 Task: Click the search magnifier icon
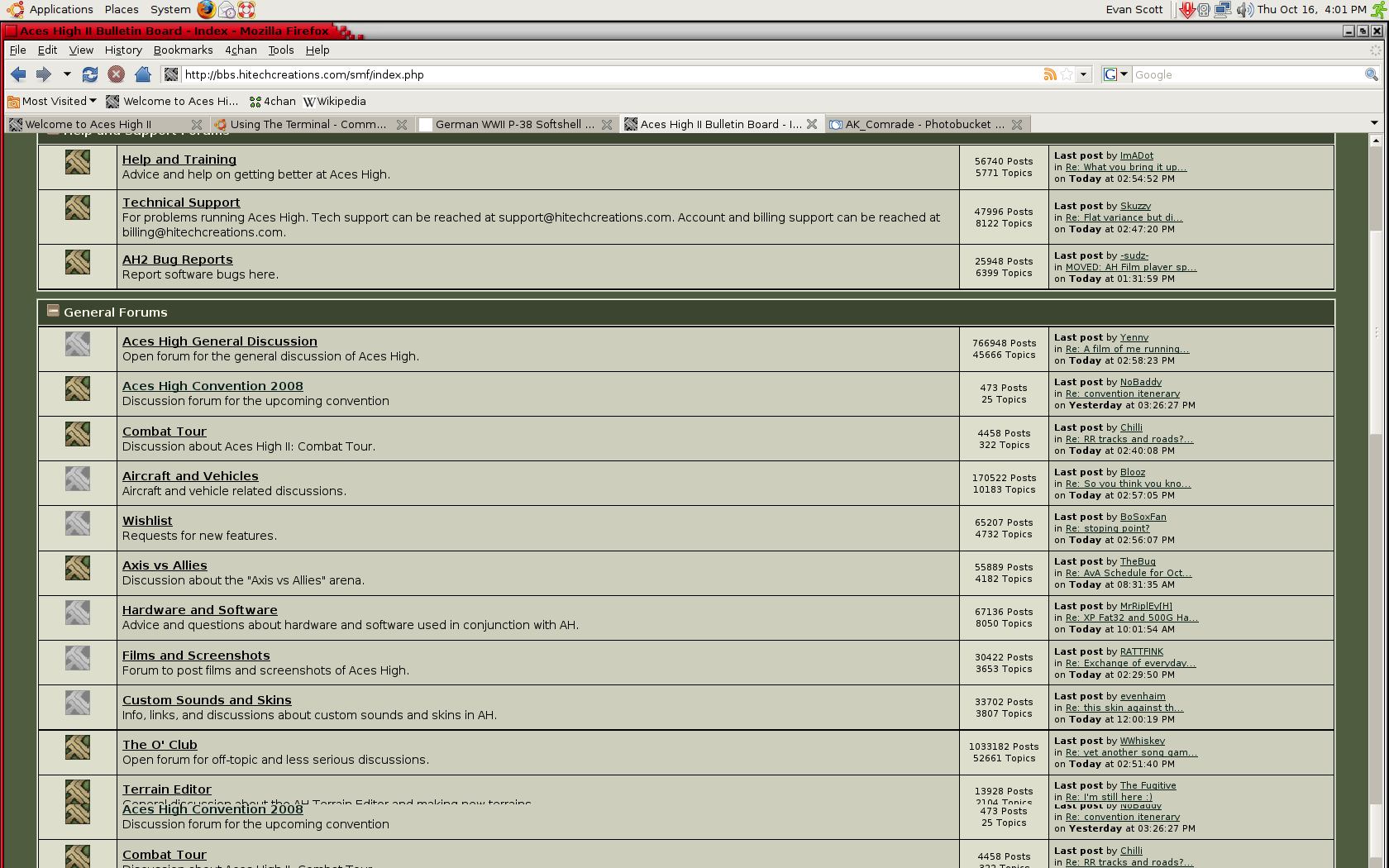point(1372,74)
